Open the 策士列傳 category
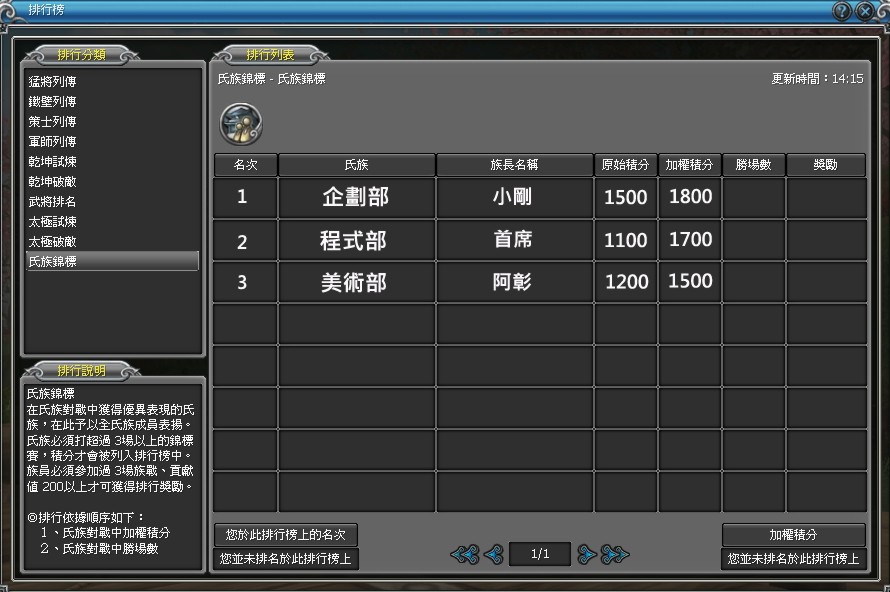 53,122
